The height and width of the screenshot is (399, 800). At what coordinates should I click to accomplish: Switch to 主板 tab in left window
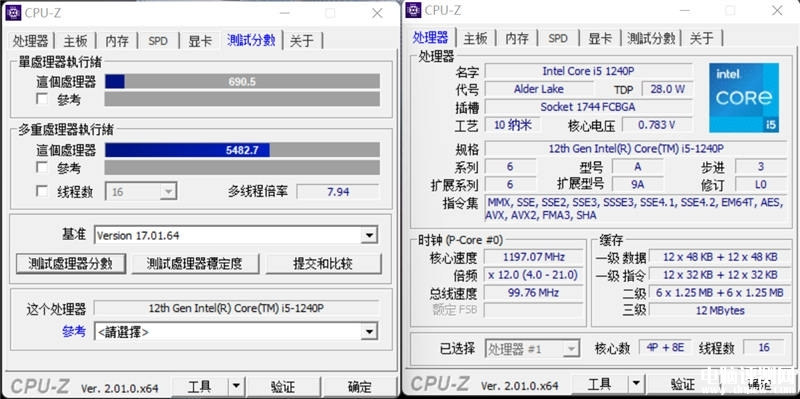(76, 41)
